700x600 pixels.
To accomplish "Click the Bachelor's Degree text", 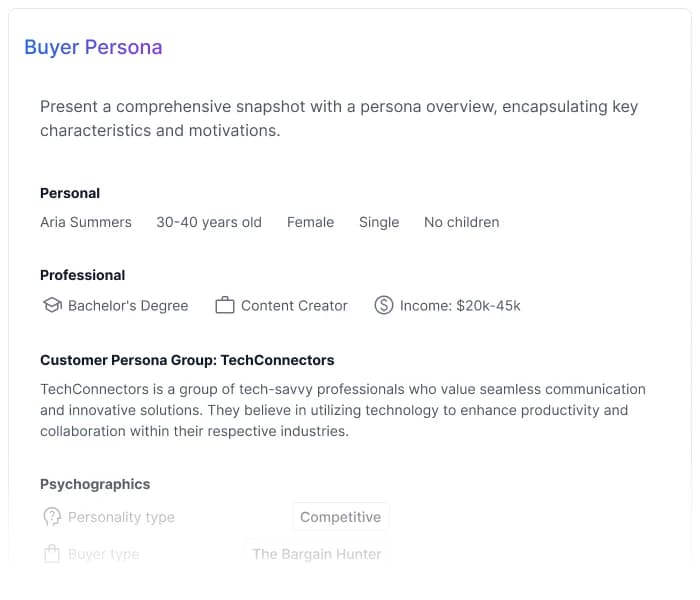I will tap(128, 306).
